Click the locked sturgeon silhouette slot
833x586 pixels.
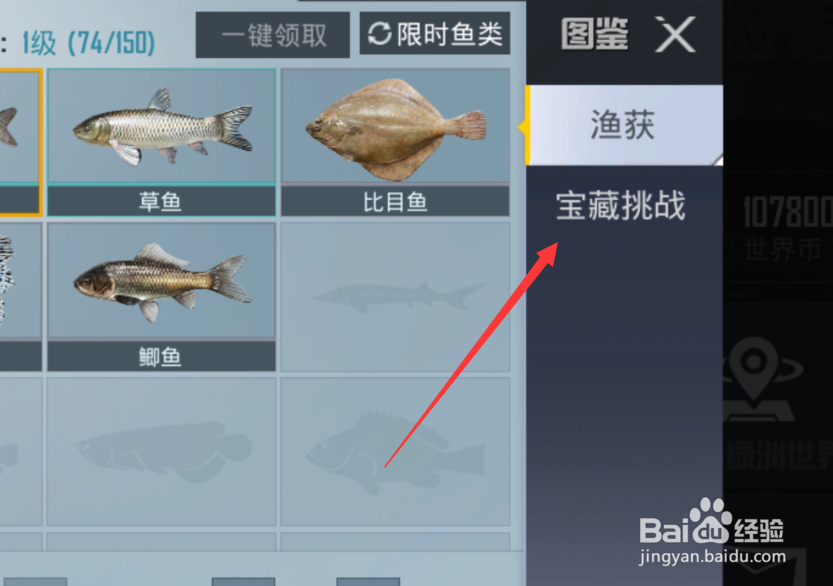coord(395,297)
